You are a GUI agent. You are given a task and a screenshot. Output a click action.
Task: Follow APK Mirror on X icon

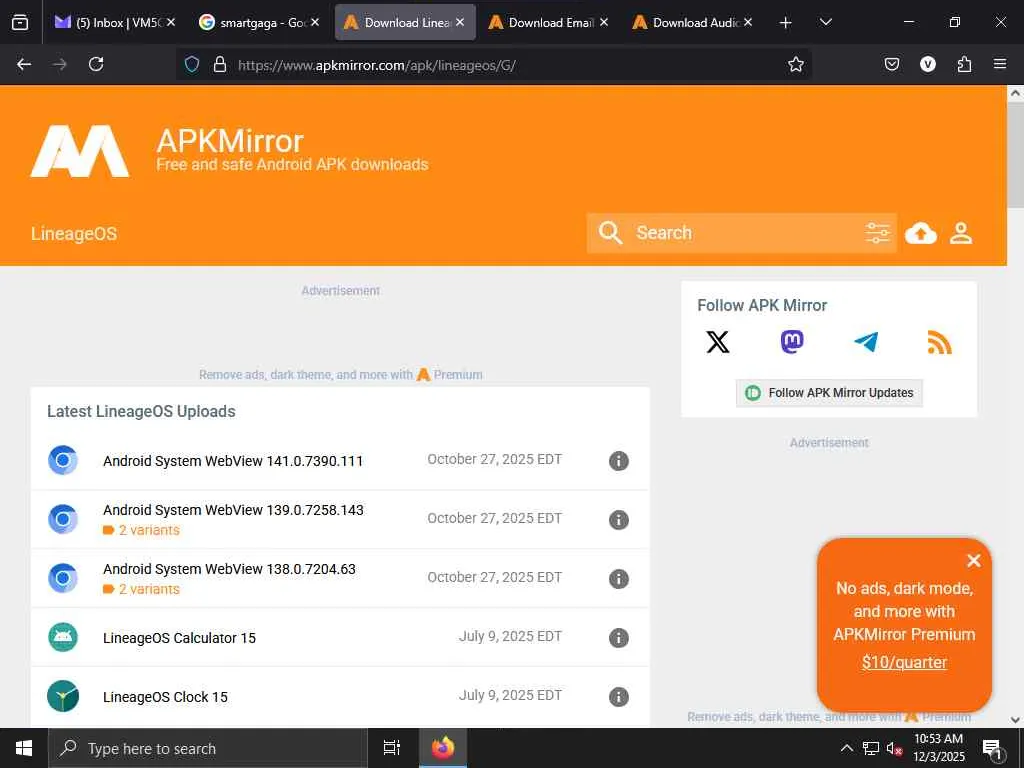point(718,342)
